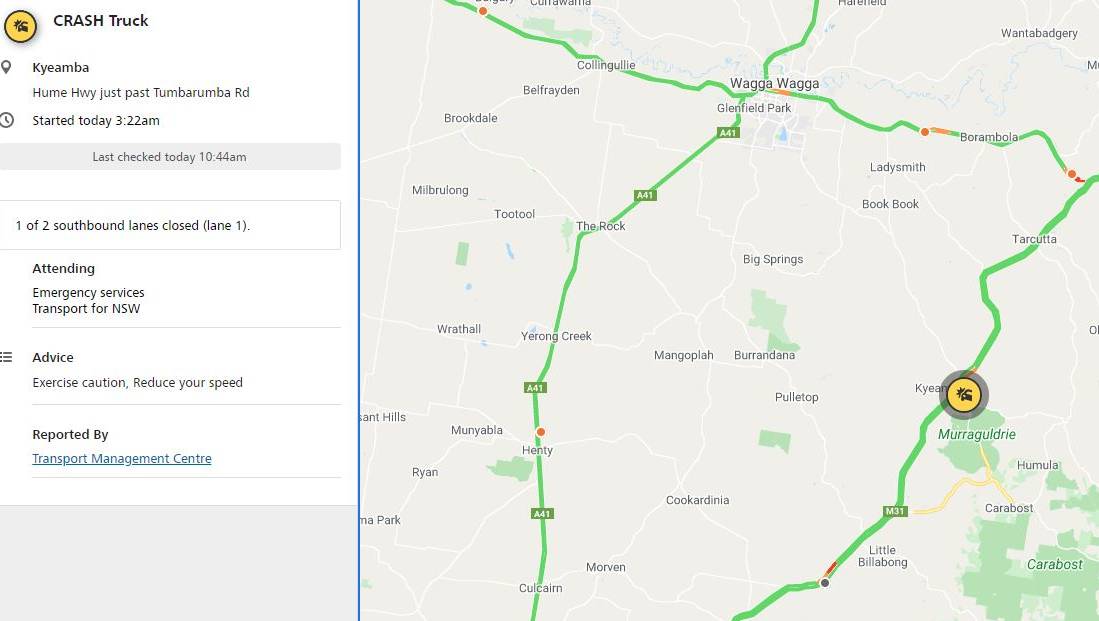Click the location pin icon next to Kyeamba

point(6,67)
